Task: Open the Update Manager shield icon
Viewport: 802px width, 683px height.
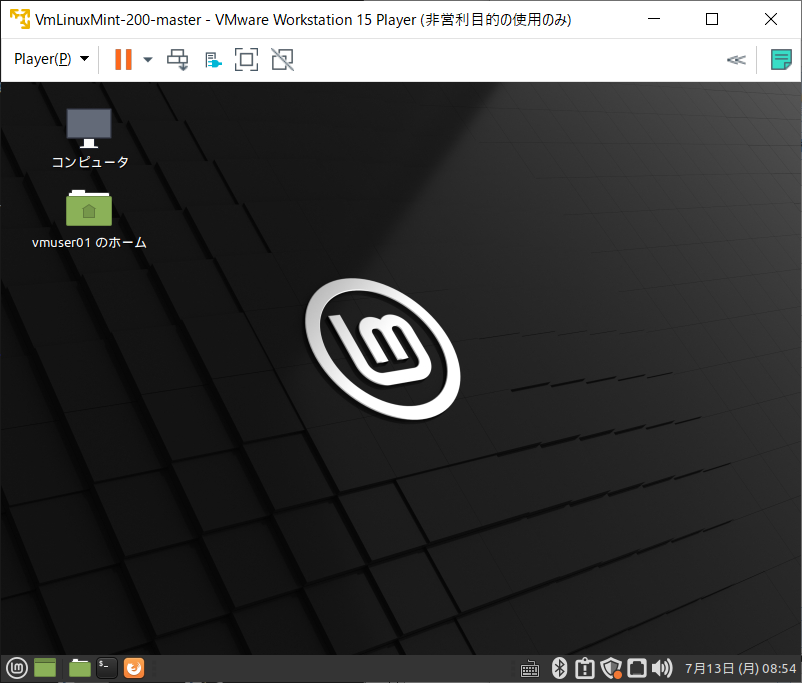Action: tap(611, 668)
